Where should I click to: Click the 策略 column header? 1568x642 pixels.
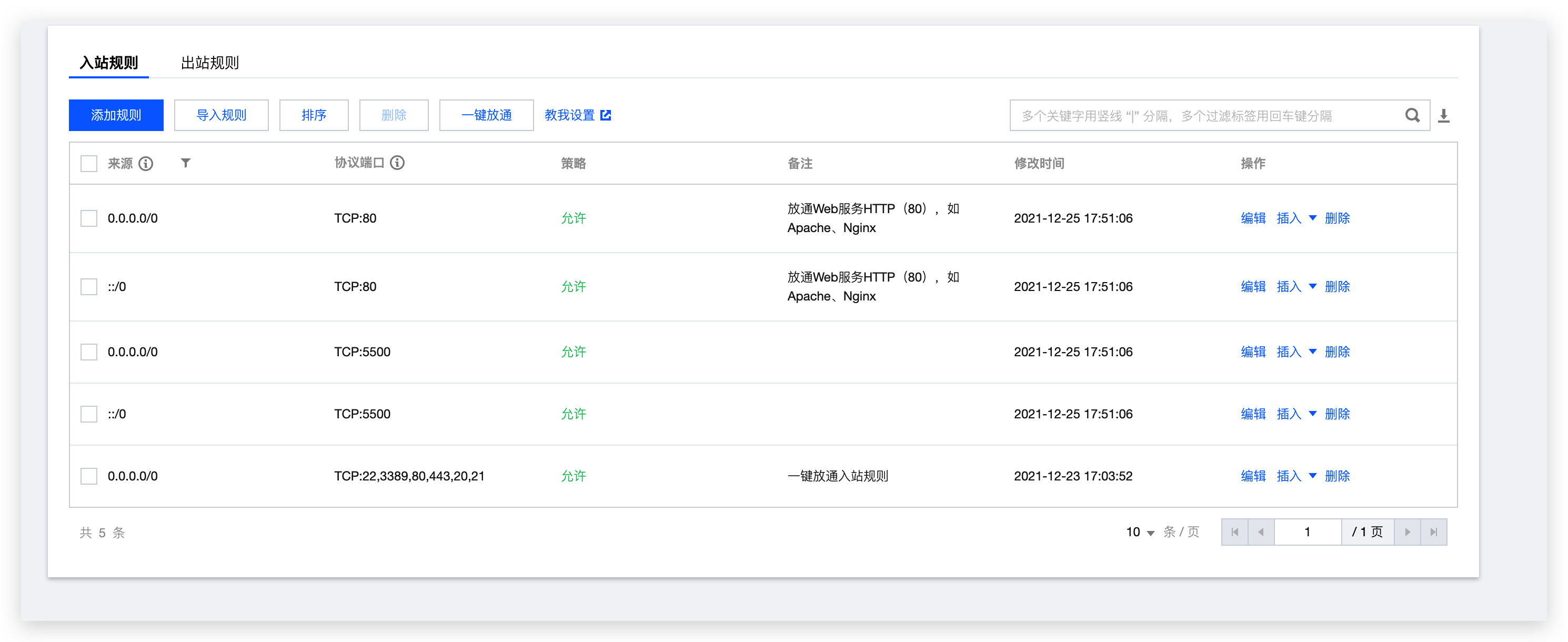click(x=574, y=163)
